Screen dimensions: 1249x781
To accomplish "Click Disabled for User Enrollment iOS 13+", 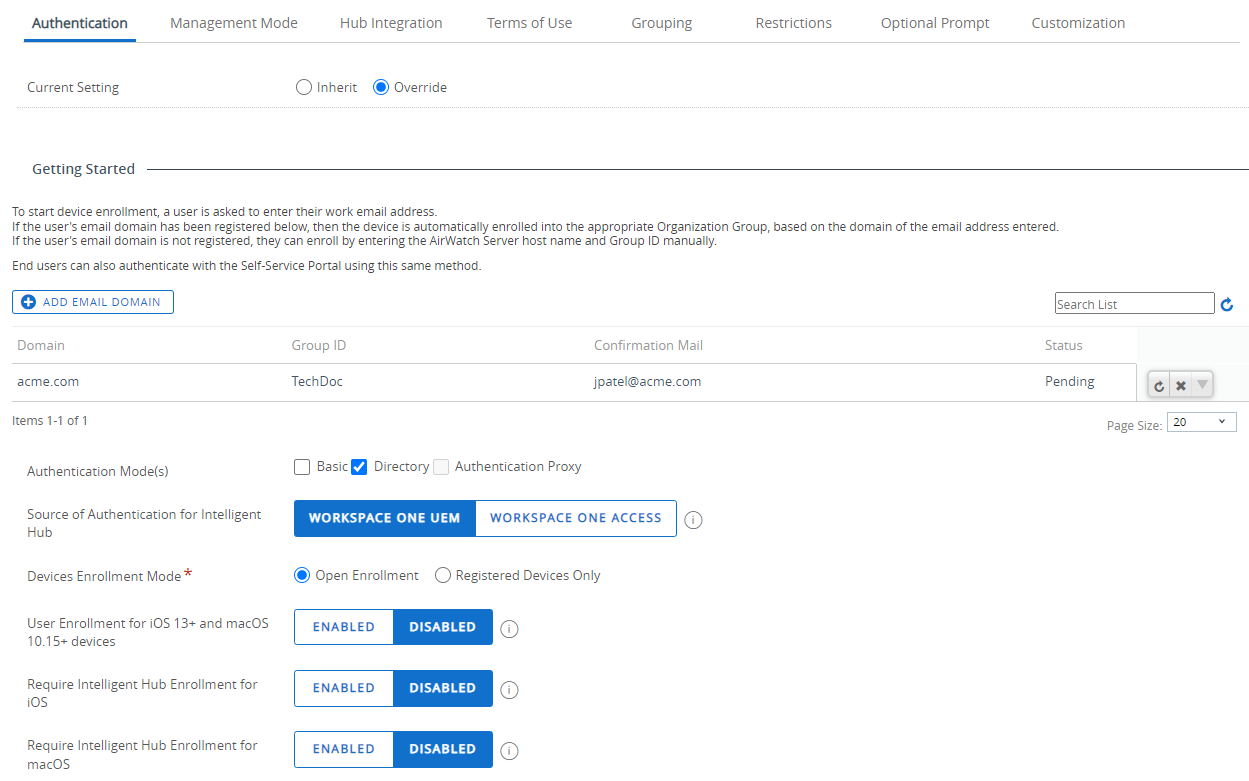I will 443,627.
